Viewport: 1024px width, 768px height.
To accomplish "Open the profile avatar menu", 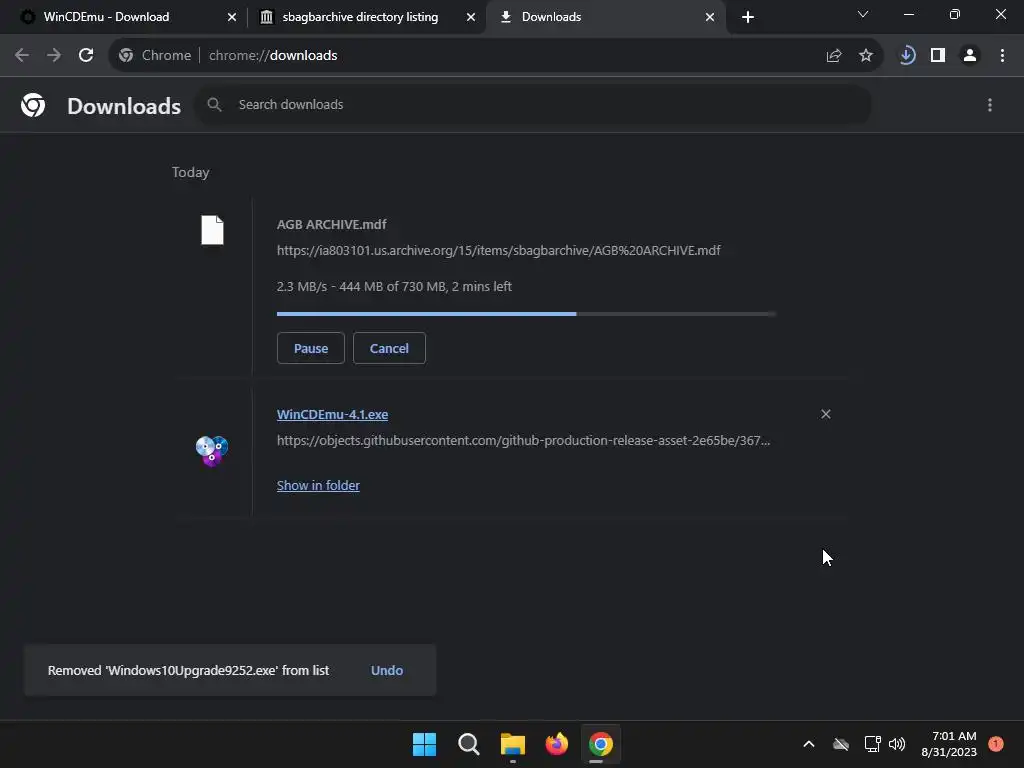I will (970, 56).
